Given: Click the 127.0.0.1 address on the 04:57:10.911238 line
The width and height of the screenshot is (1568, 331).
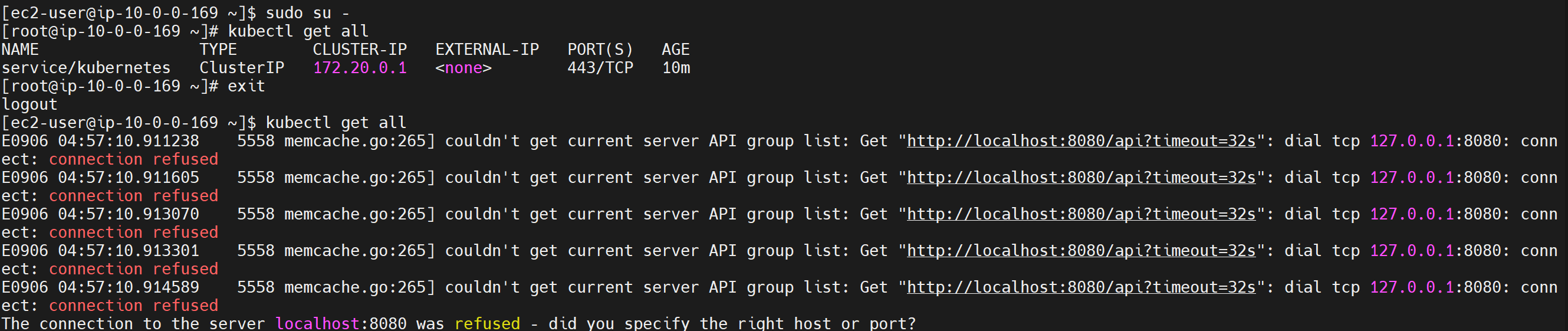Looking at the screenshot, I should point(1412,141).
